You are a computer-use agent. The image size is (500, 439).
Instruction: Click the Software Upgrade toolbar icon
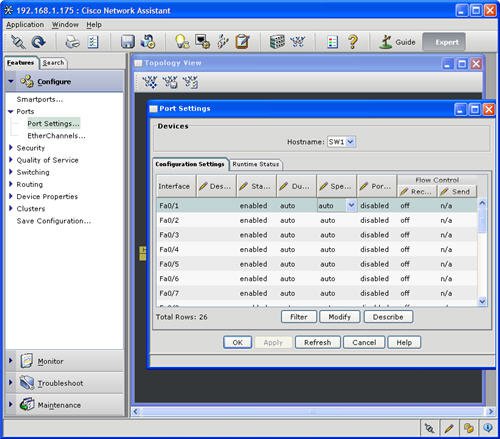pos(148,42)
